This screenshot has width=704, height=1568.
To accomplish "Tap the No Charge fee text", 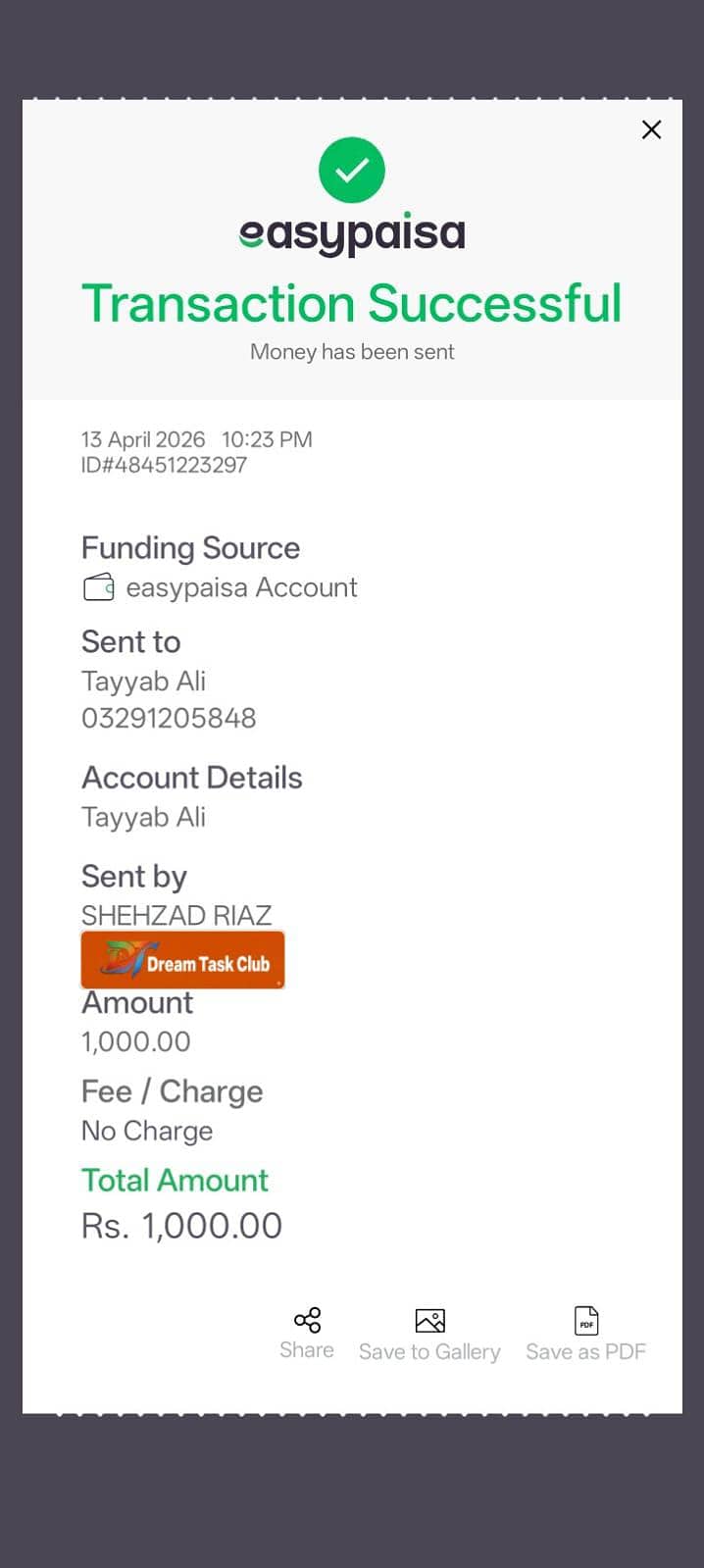I will click(x=147, y=1131).
